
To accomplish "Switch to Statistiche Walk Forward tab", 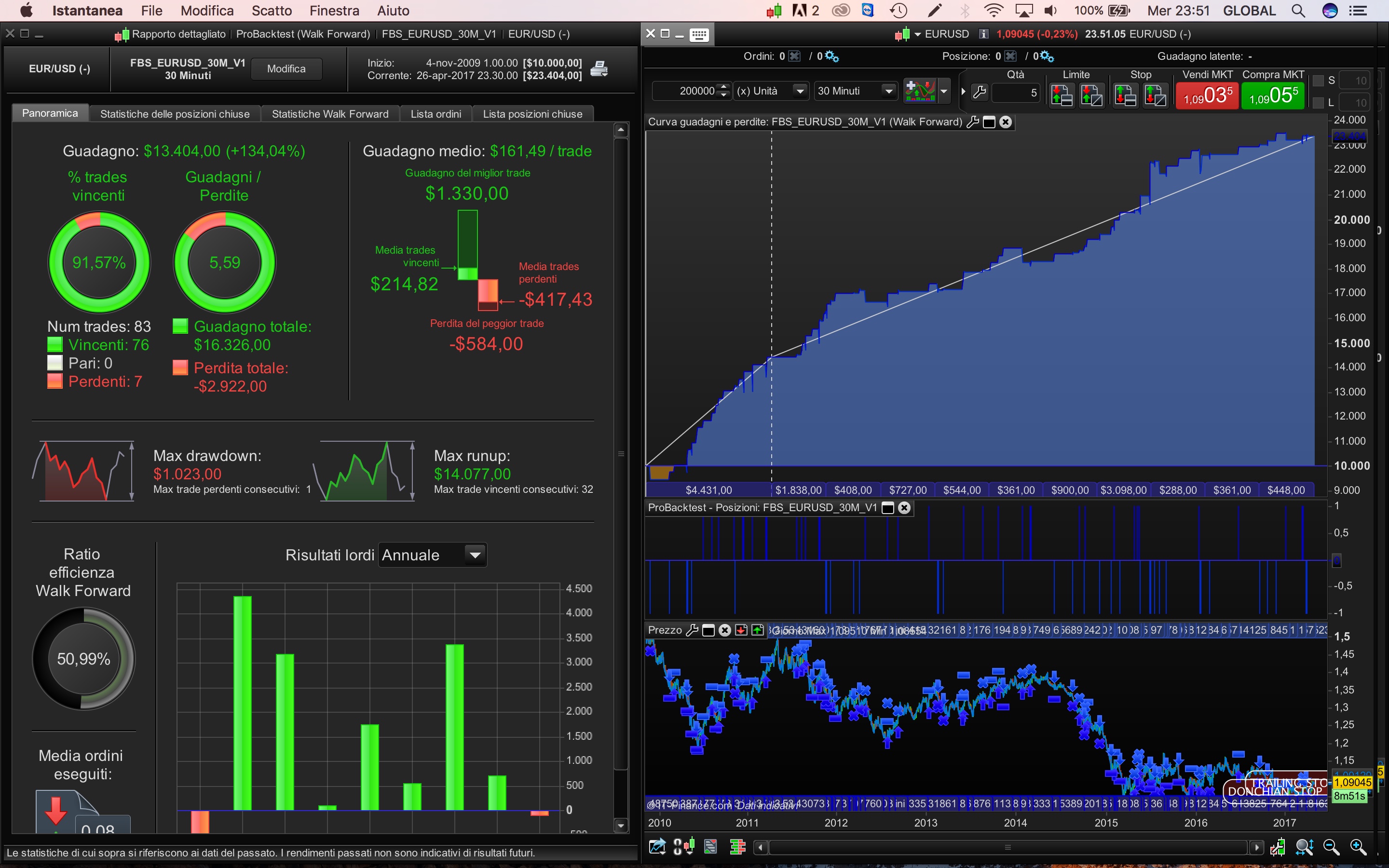I will (330, 114).
